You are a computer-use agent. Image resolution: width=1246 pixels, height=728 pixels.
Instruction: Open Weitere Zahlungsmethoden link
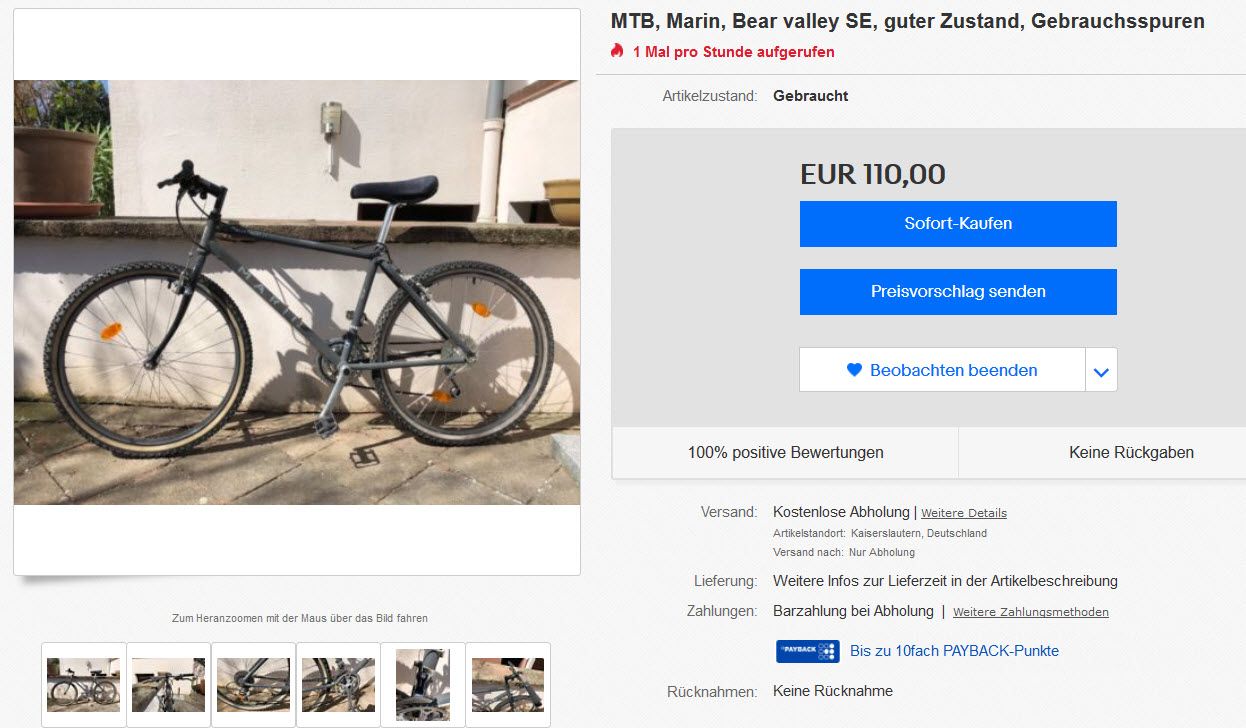(1030, 612)
